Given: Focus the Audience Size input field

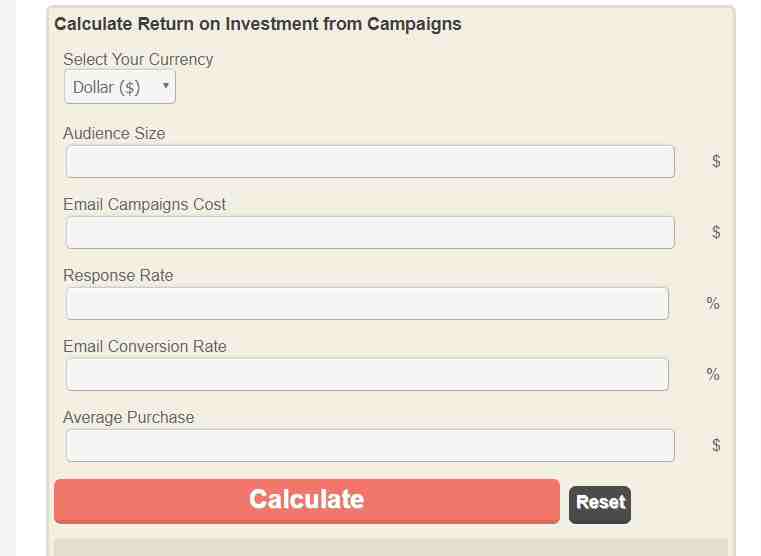Looking at the screenshot, I should 370,162.
